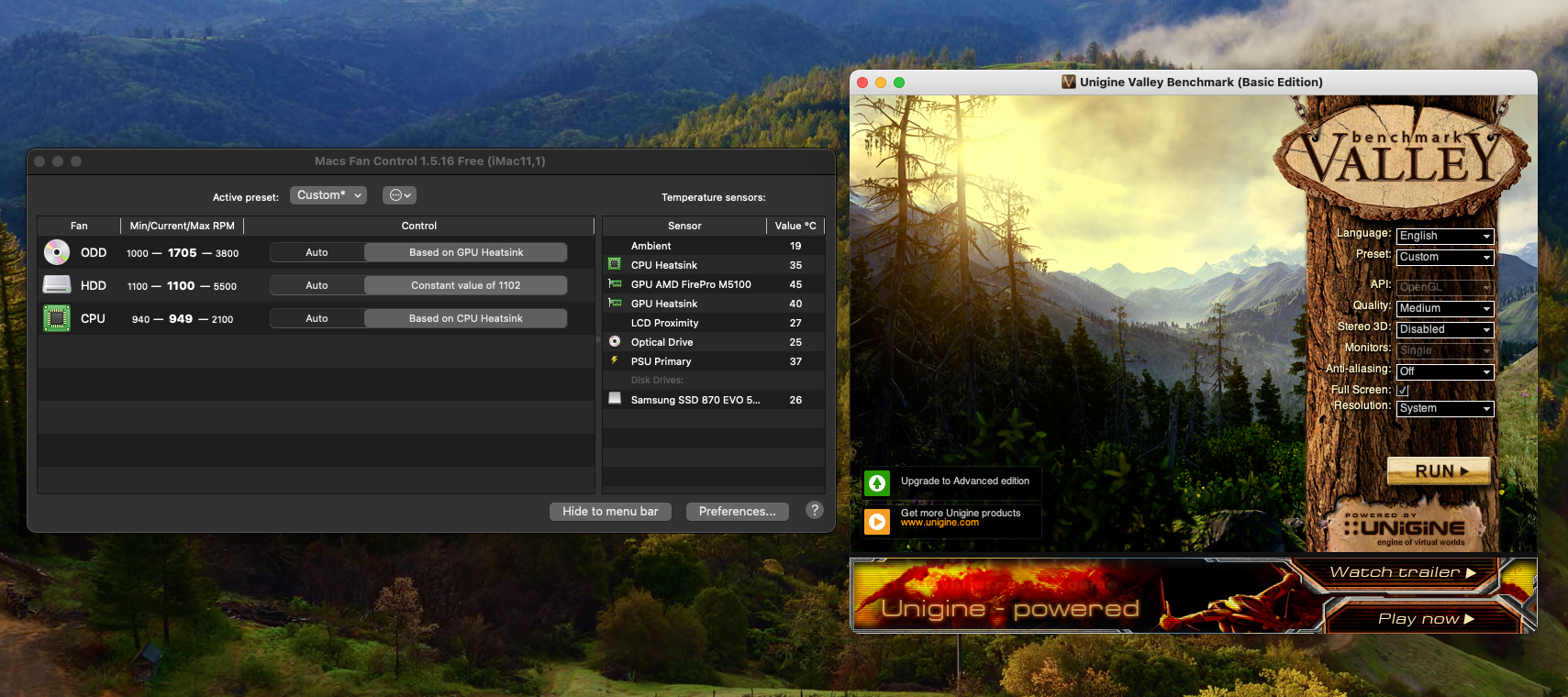
Task: Set HDD fan control to Auto
Action: tap(317, 285)
